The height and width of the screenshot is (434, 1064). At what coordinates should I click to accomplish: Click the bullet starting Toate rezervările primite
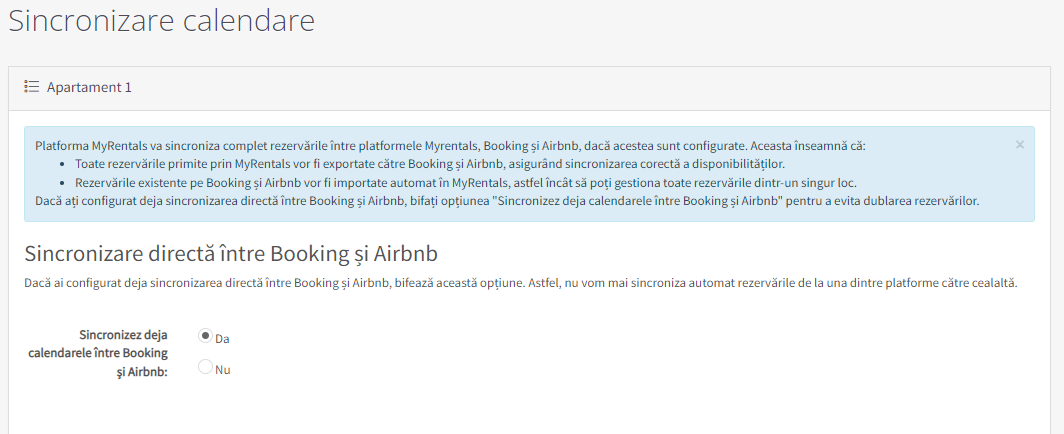[x=430, y=163]
